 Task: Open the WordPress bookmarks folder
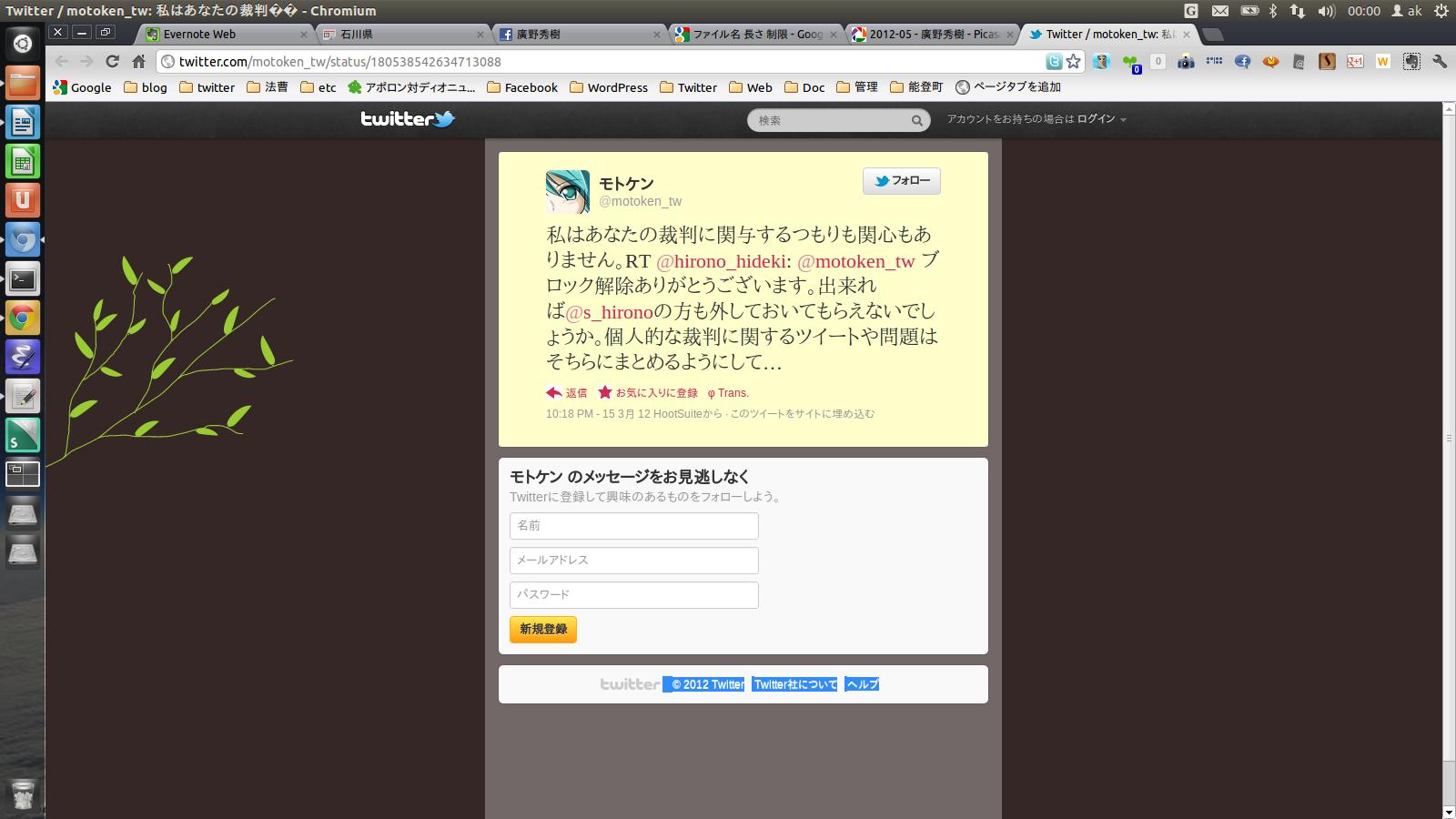(609, 87)
